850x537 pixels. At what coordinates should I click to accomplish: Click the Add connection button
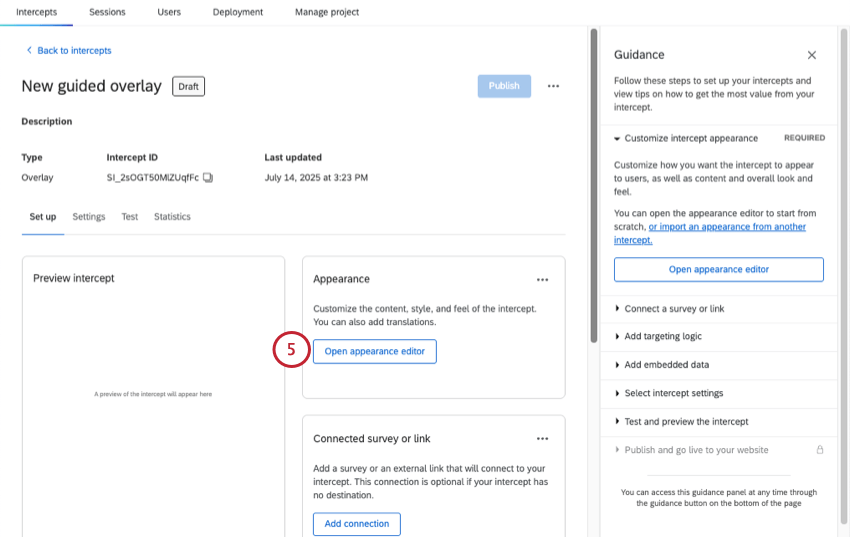(357, 524)
